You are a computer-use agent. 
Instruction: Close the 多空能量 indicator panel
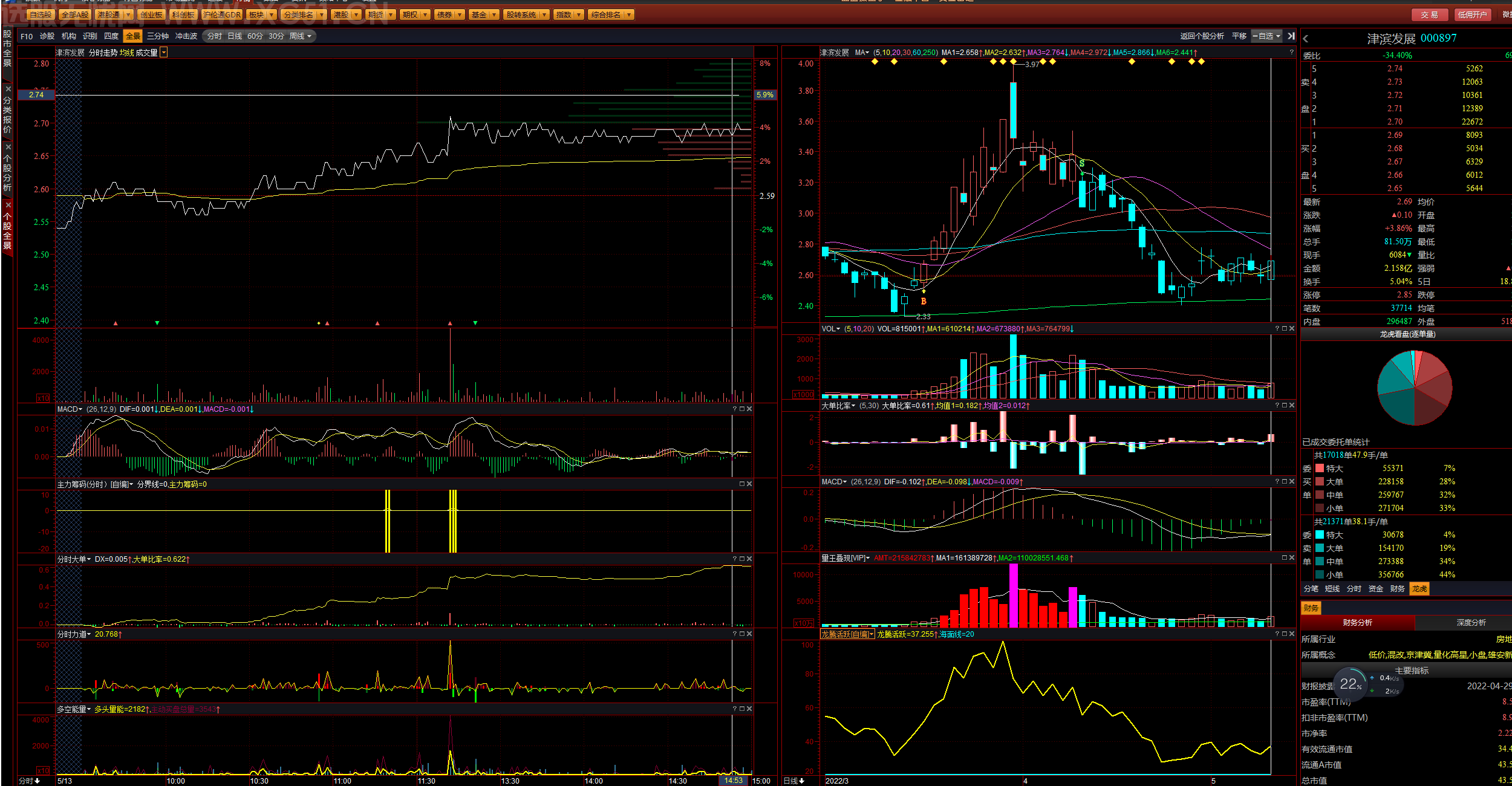tap(749, 709)
